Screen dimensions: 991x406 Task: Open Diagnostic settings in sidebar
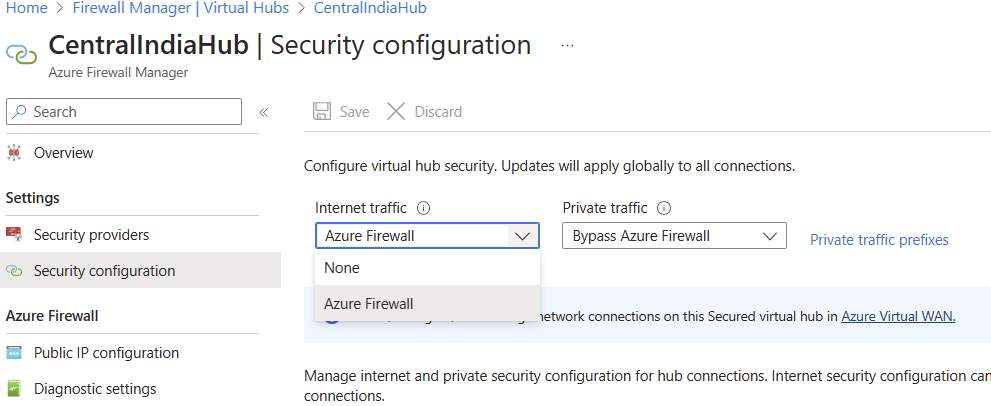click(95, 389)
